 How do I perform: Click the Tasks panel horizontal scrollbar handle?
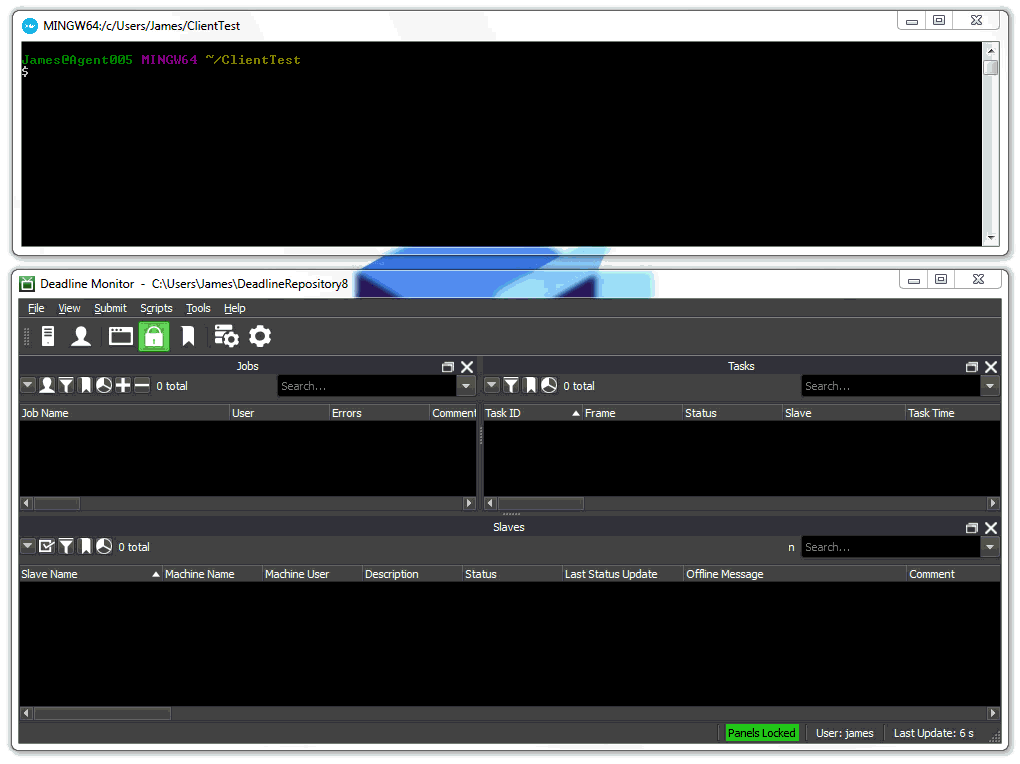(x=541, y=503)
